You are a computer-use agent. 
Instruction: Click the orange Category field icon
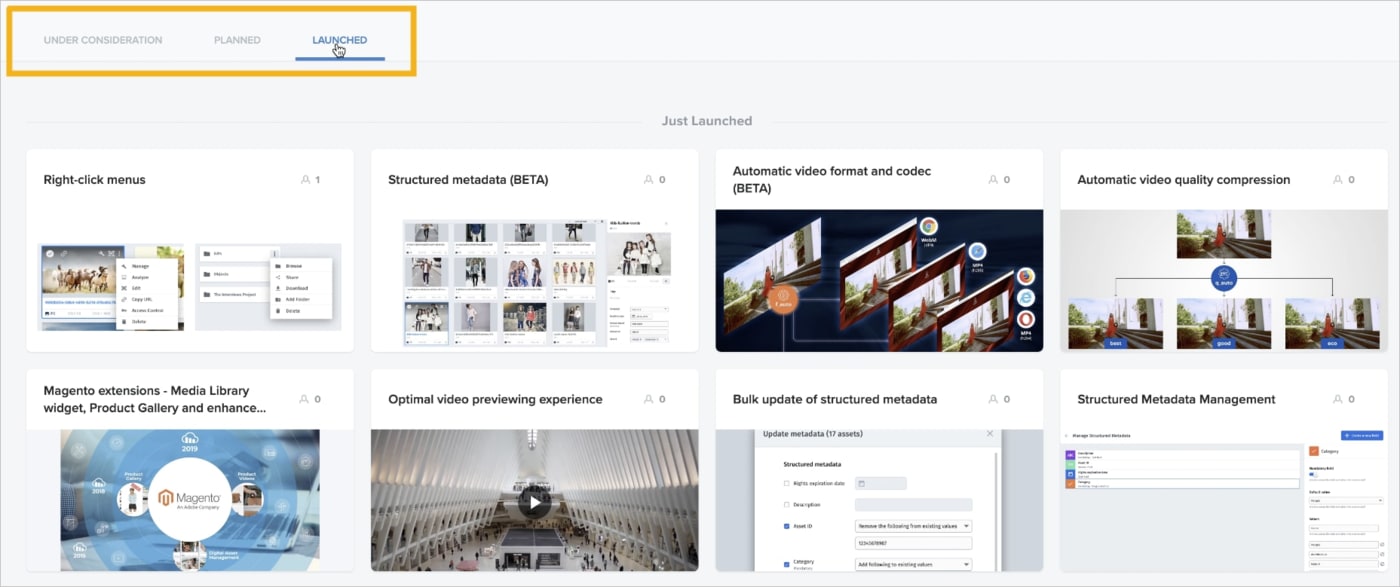click(x=1313, y=451)
